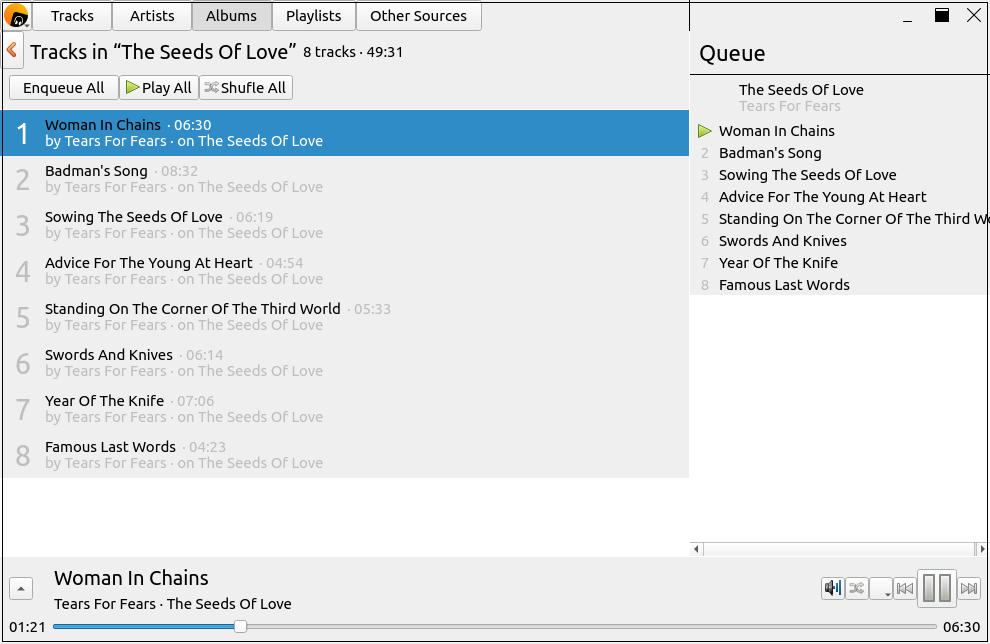990x644 pixels.
Task: Click the Play All button
Action: [159, 88]
